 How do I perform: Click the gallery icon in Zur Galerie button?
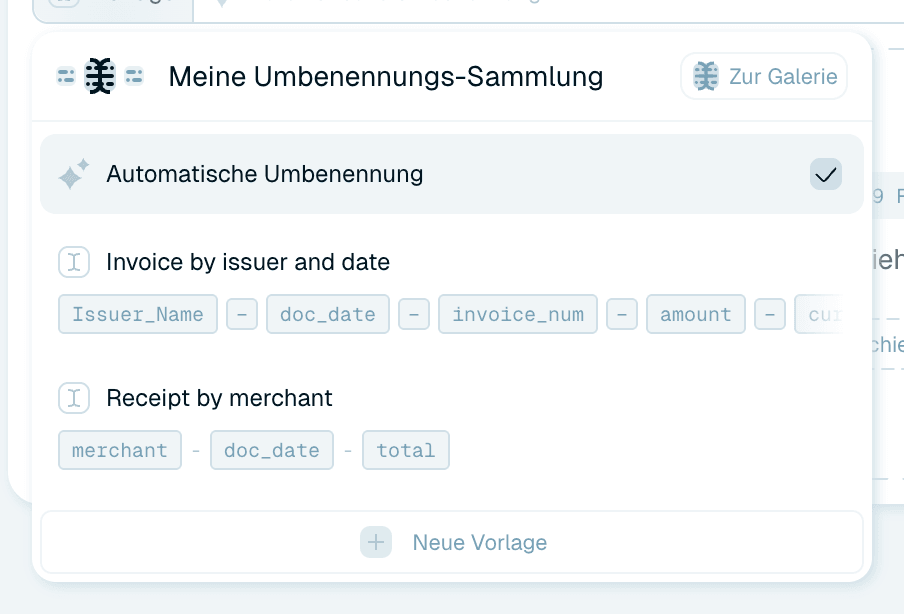(x=706, y=76)
